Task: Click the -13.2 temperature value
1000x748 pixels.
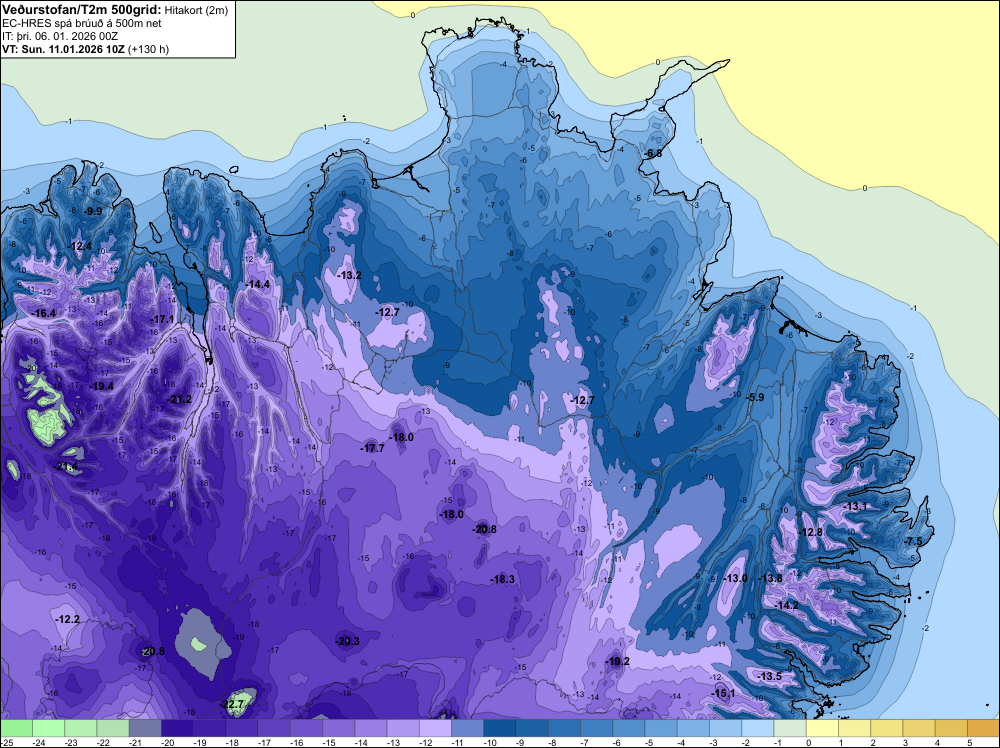Action: click(x=349, y=275)
